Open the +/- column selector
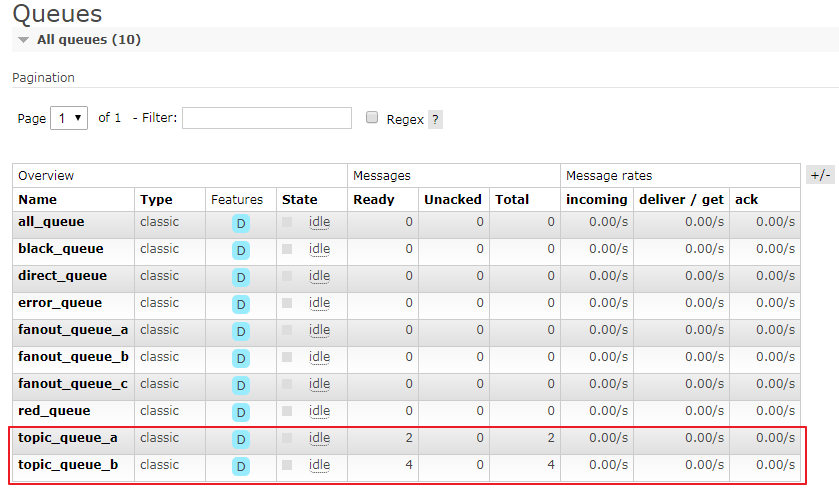The image size is (839, 498). [x=820, y=175]
